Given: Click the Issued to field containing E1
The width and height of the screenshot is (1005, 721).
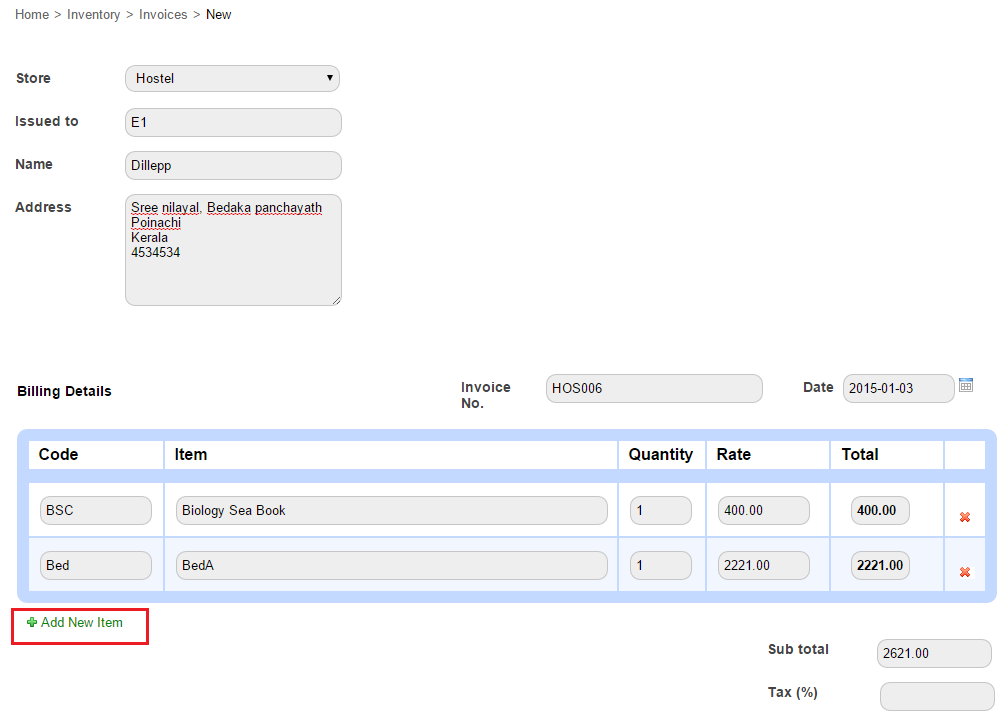Looking at the screenshot, I should 233,122.
